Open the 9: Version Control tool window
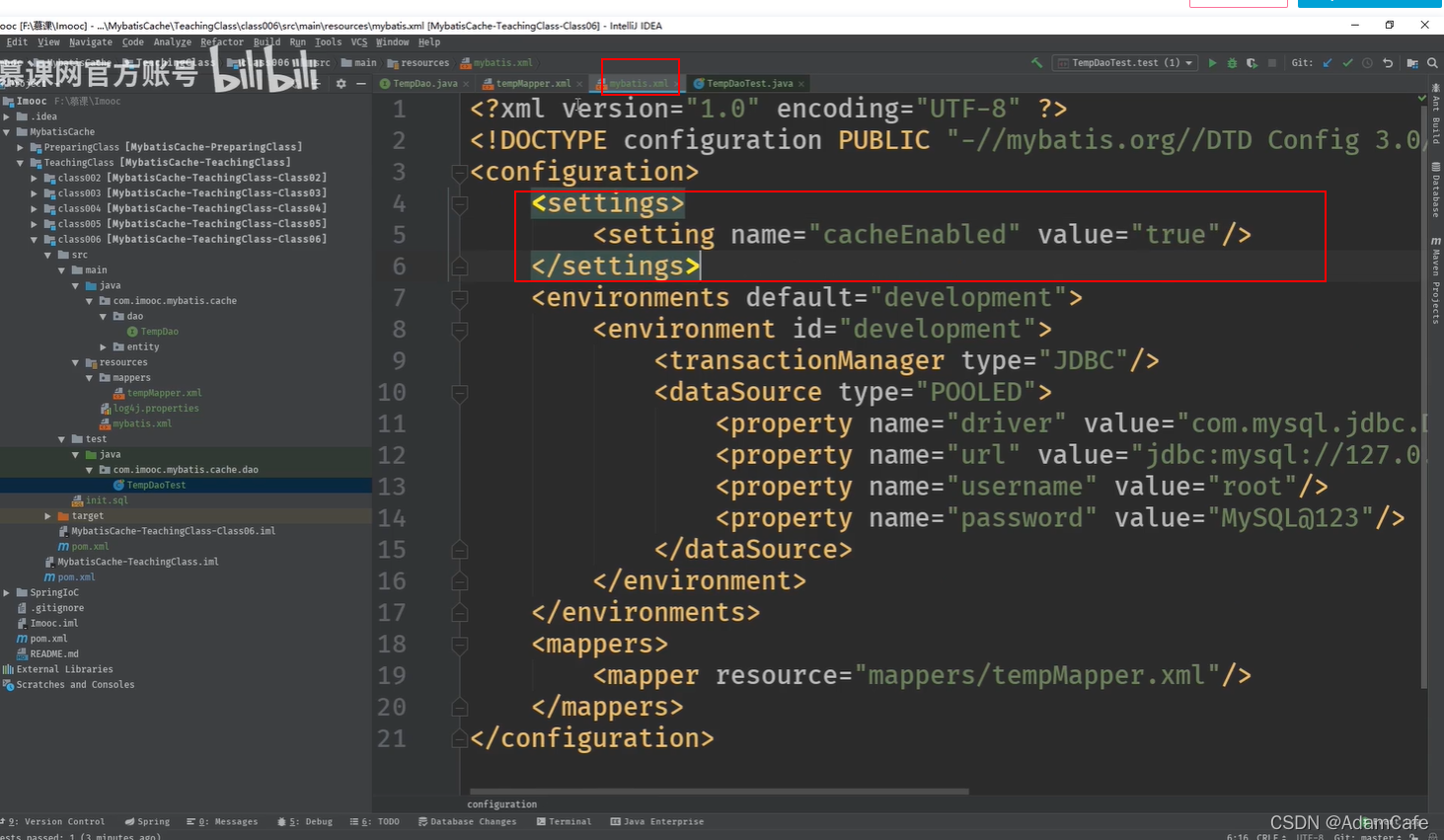The height and width of the screenshot is (840, 1444). 54,821
